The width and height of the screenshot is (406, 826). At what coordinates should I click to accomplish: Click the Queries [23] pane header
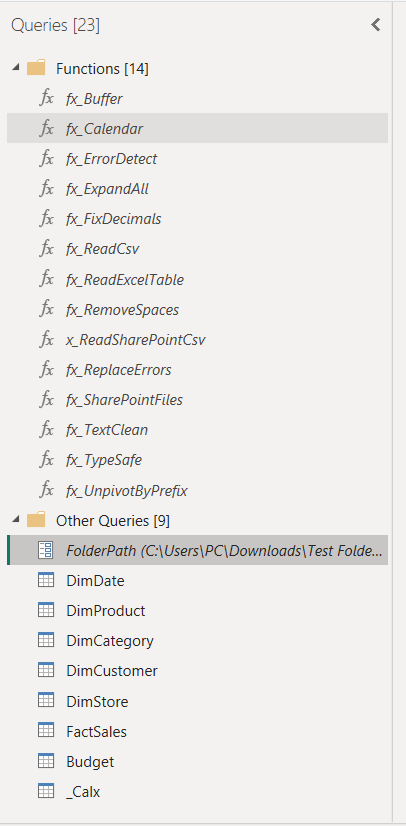point(55,25)
